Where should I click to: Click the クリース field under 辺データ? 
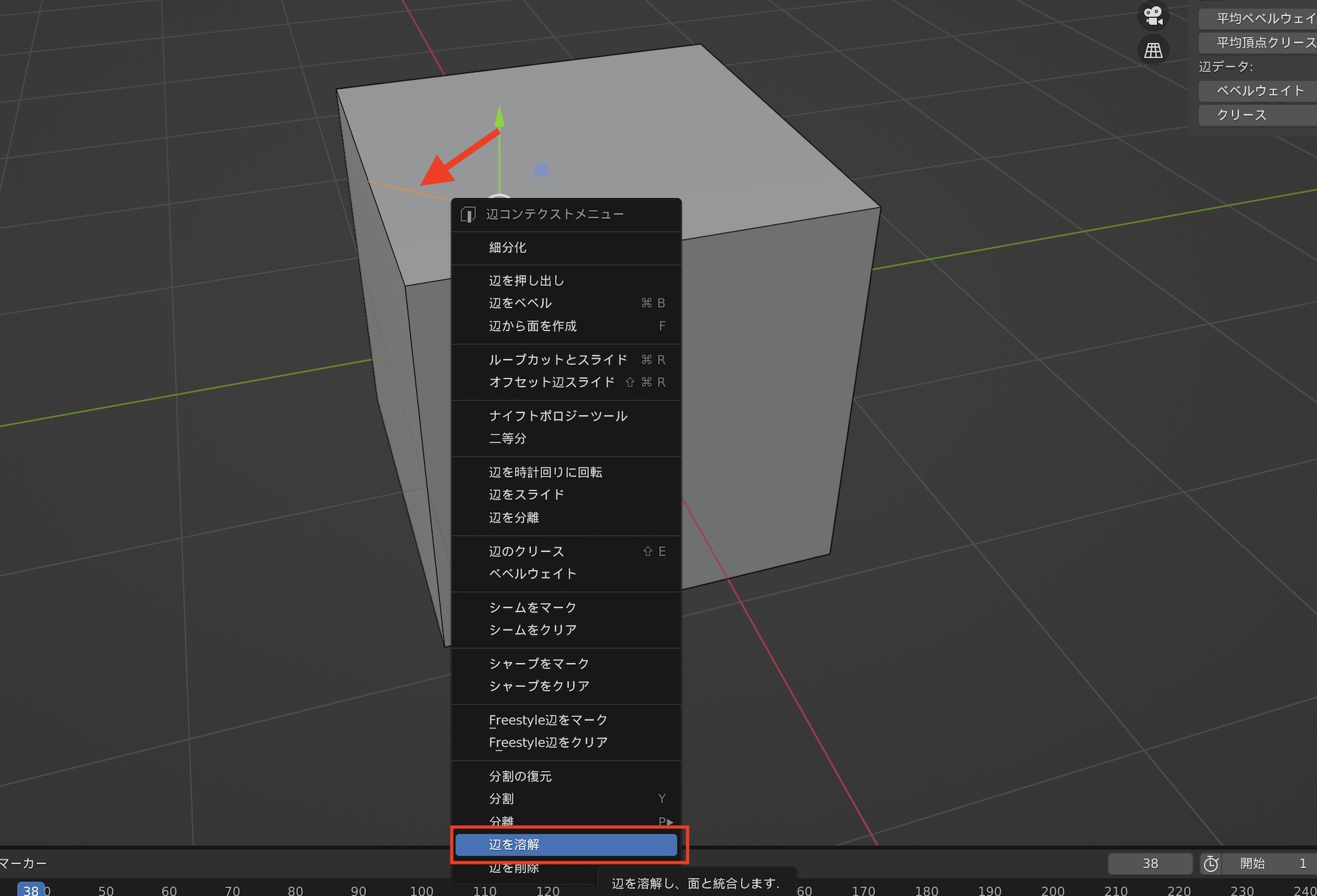(1259, 115)
